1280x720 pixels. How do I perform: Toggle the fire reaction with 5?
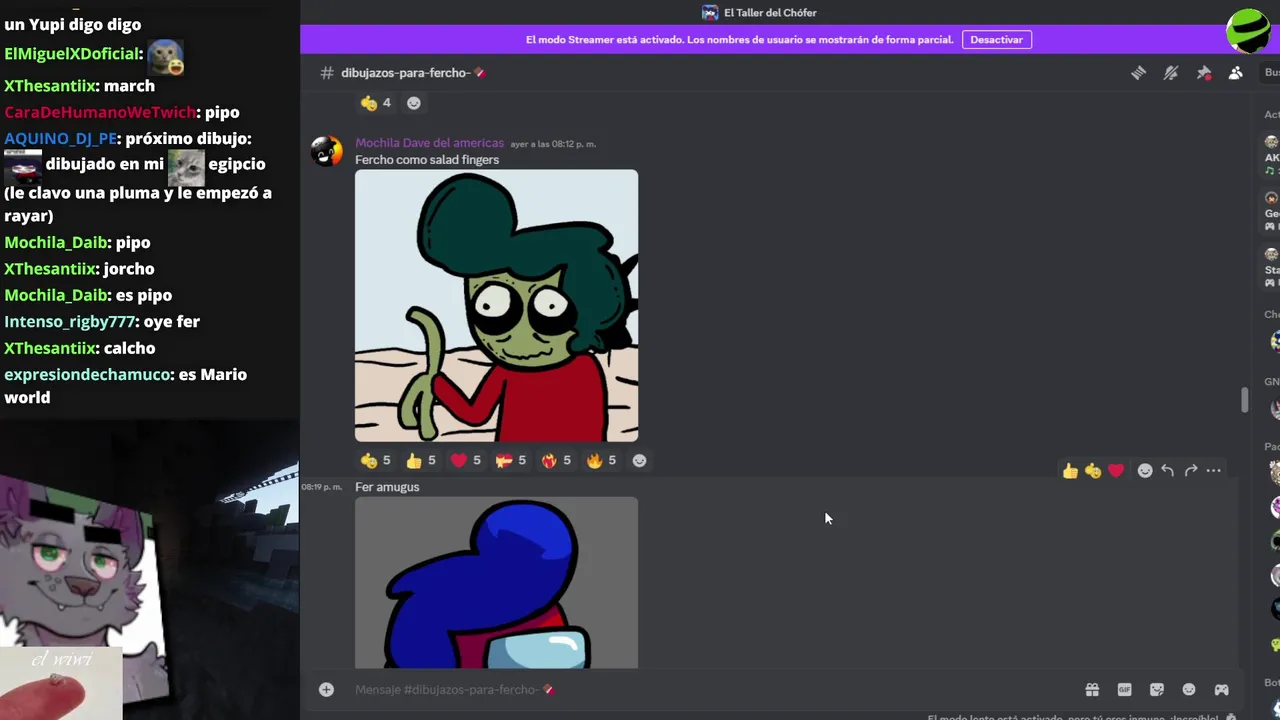[x=601, y=461]
